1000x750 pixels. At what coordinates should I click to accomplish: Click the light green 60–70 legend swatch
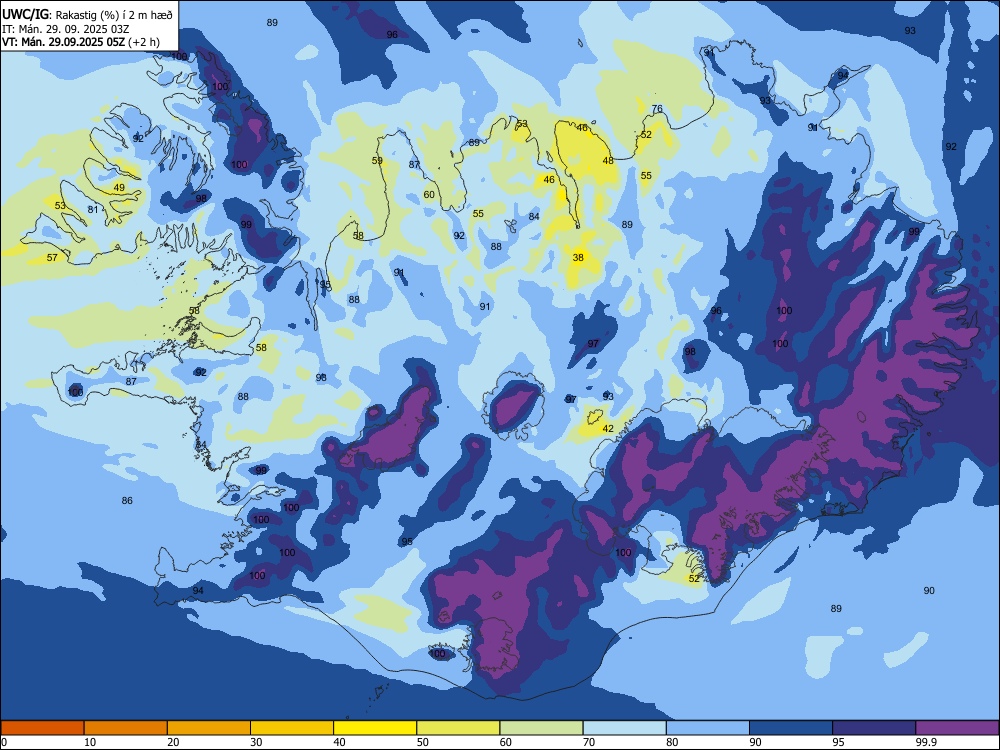pyautogui.click(x=541, y=728)
